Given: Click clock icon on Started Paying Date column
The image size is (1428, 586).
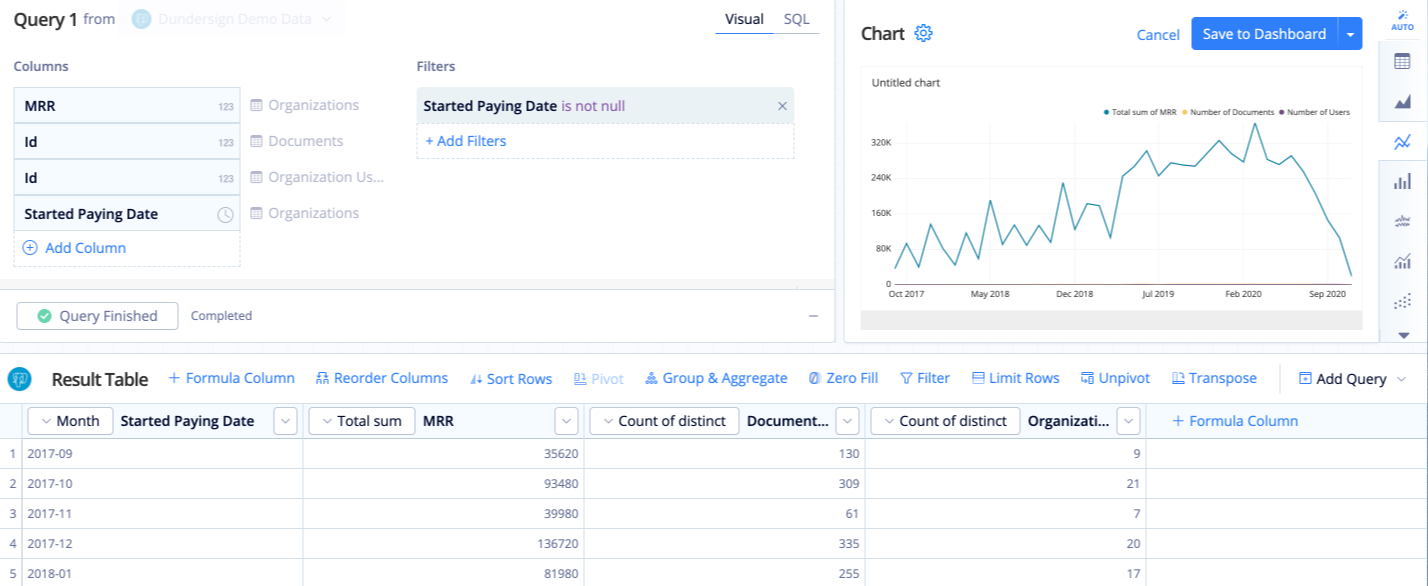Looking at the screenshot, I should point(226,214).
